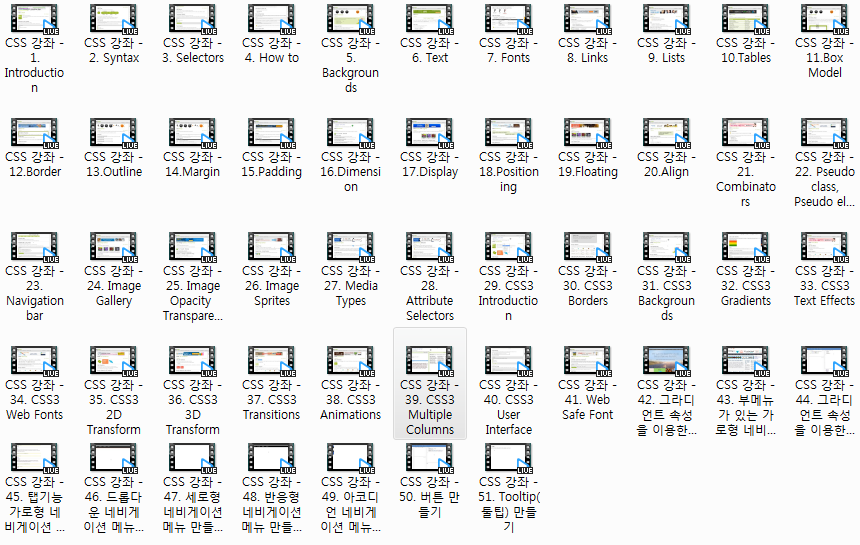Click the CSS 강좌 7. Fonts video icon
The height and width of the screenshot is (545, 860).
pos(508,19)
